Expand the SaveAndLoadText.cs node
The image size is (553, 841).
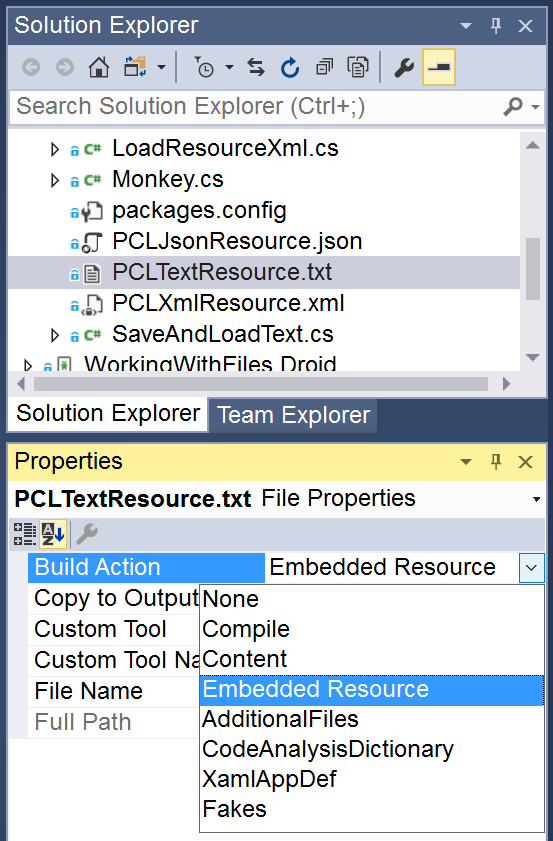54,335
